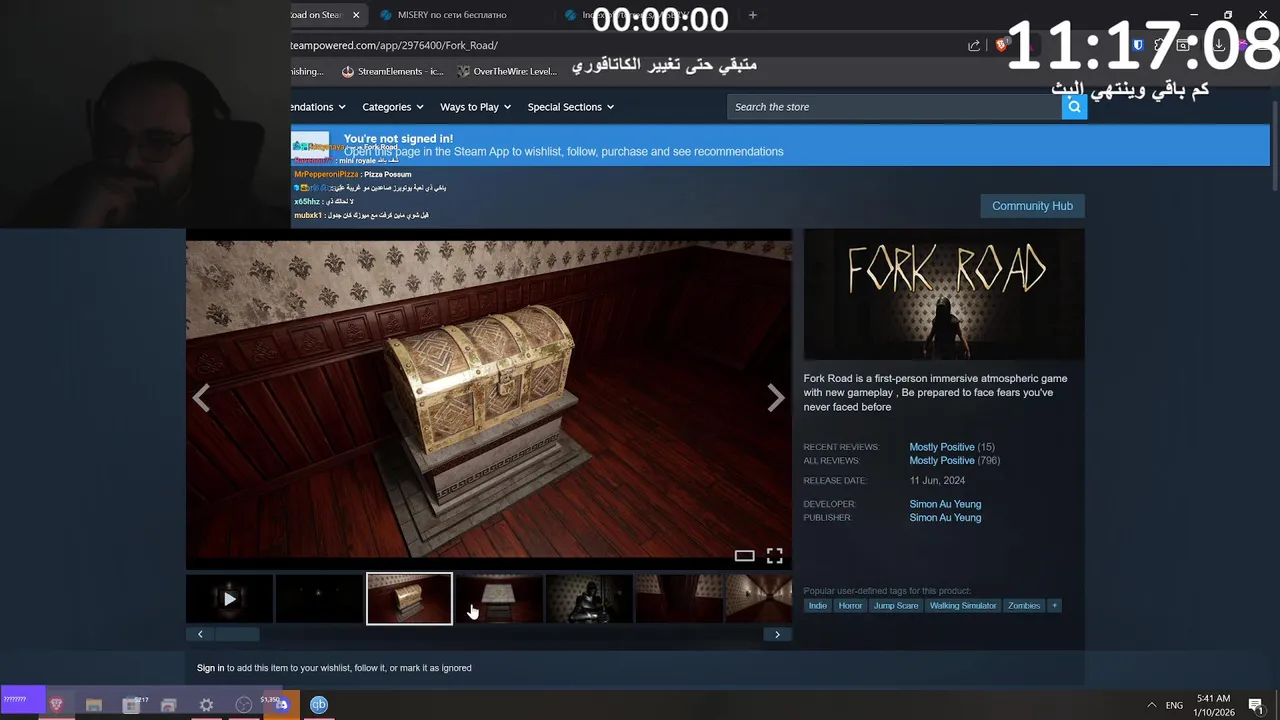
Task: Show hidden tray icons with the chevron
Action: coord(1152,705)
